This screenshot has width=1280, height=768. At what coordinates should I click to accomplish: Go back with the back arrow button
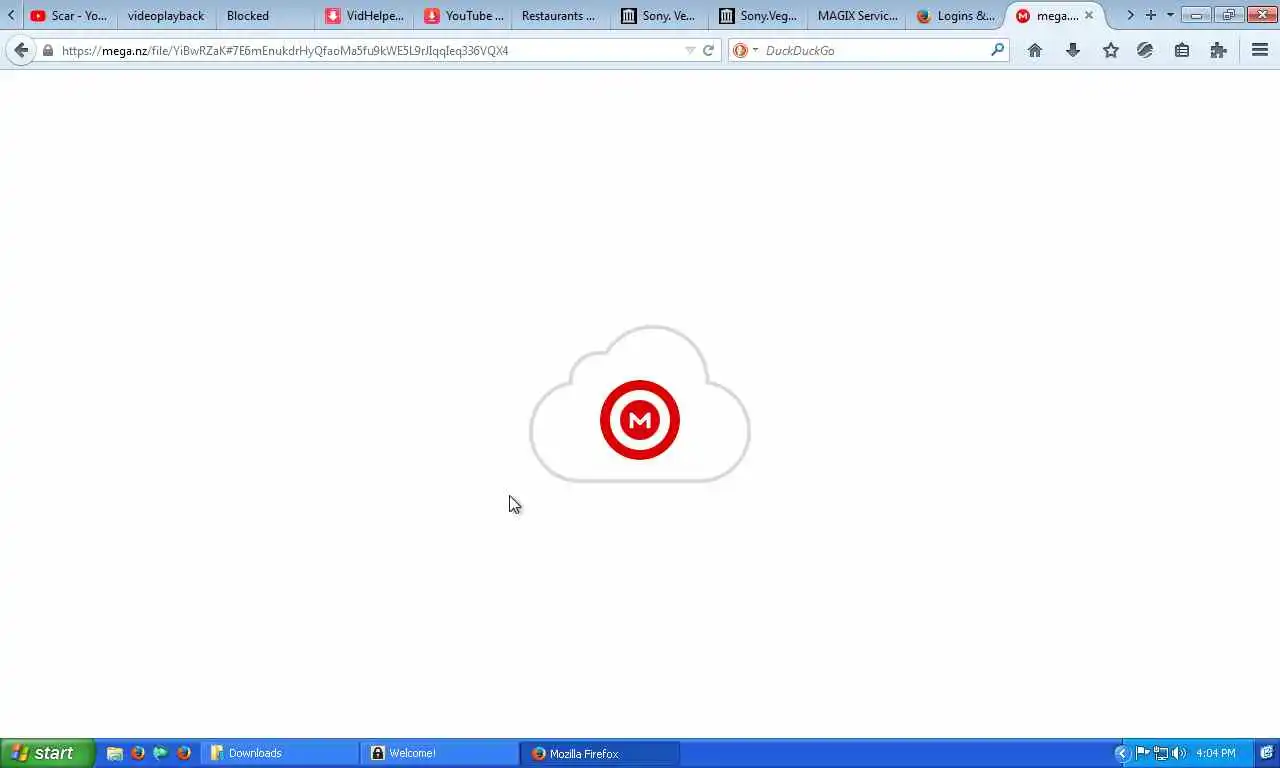click(21, 50)
